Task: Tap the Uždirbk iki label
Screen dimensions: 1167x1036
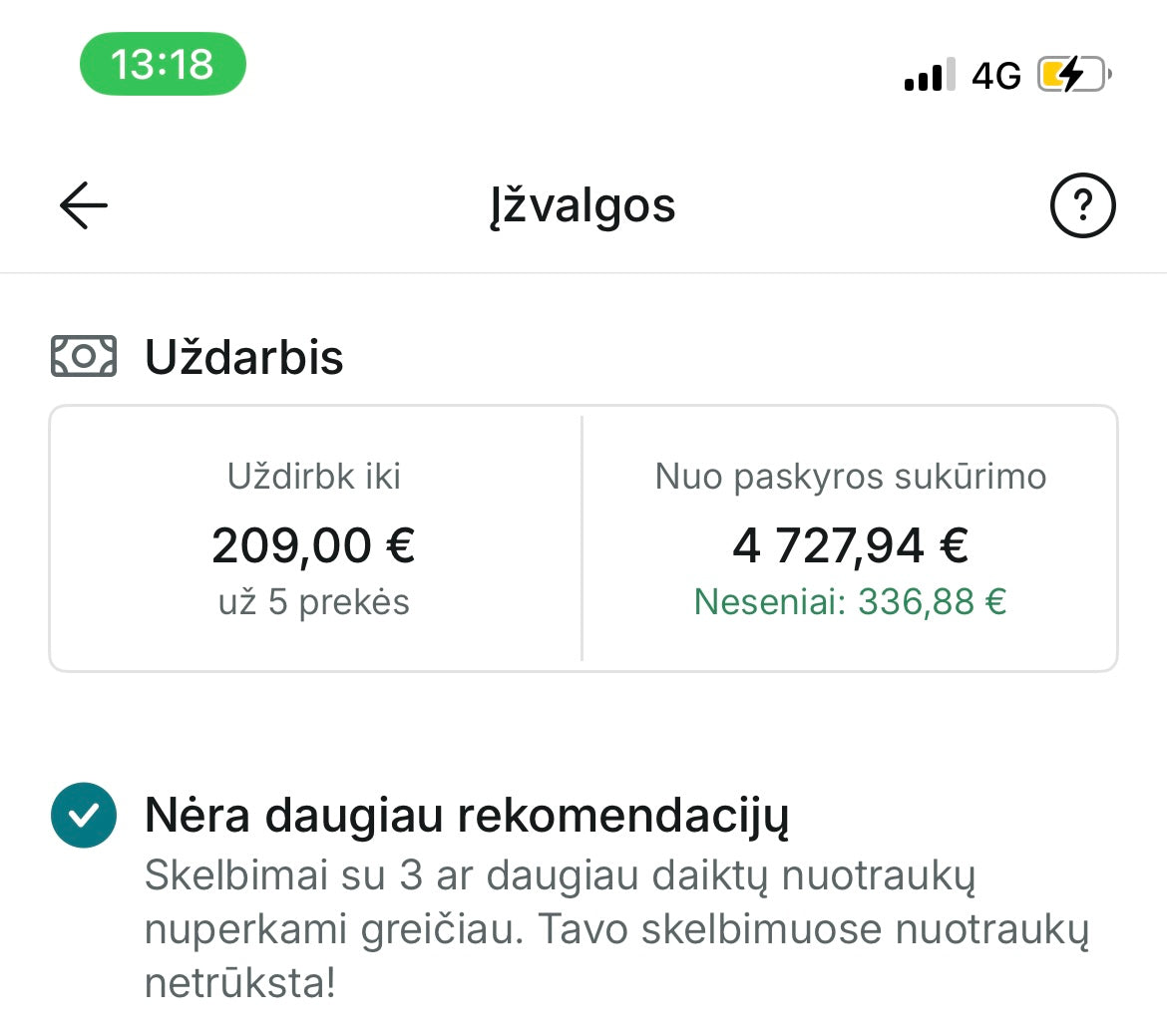Action: pyautogui.click(x=314, y=477)
